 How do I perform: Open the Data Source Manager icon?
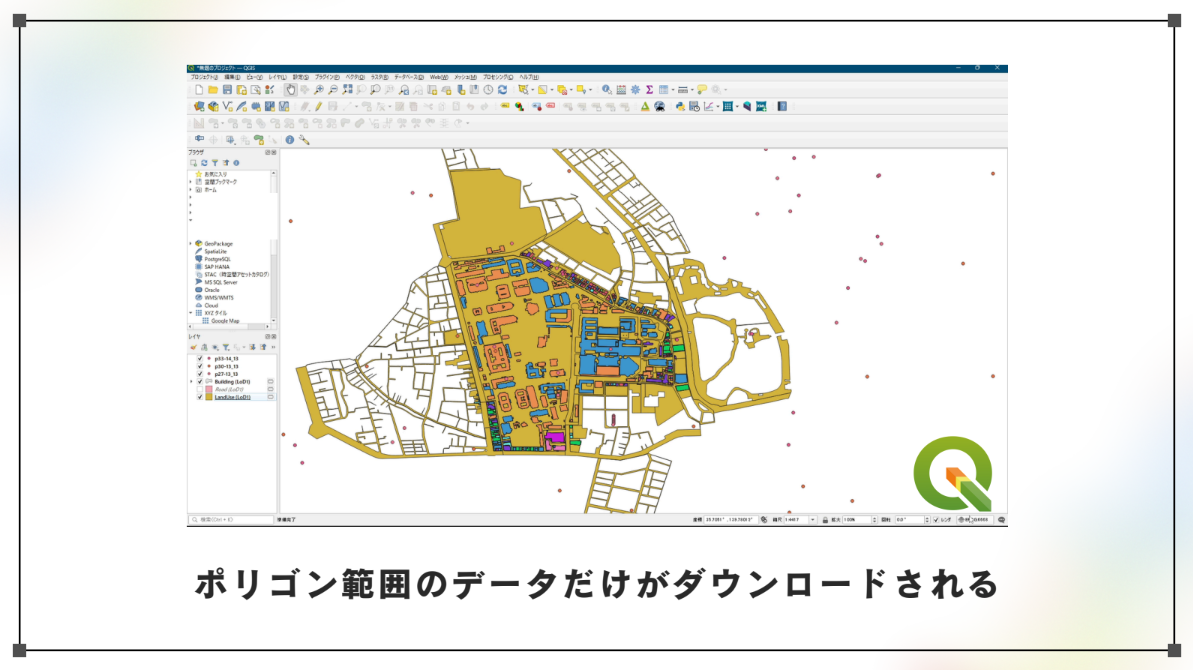point(199,106)
